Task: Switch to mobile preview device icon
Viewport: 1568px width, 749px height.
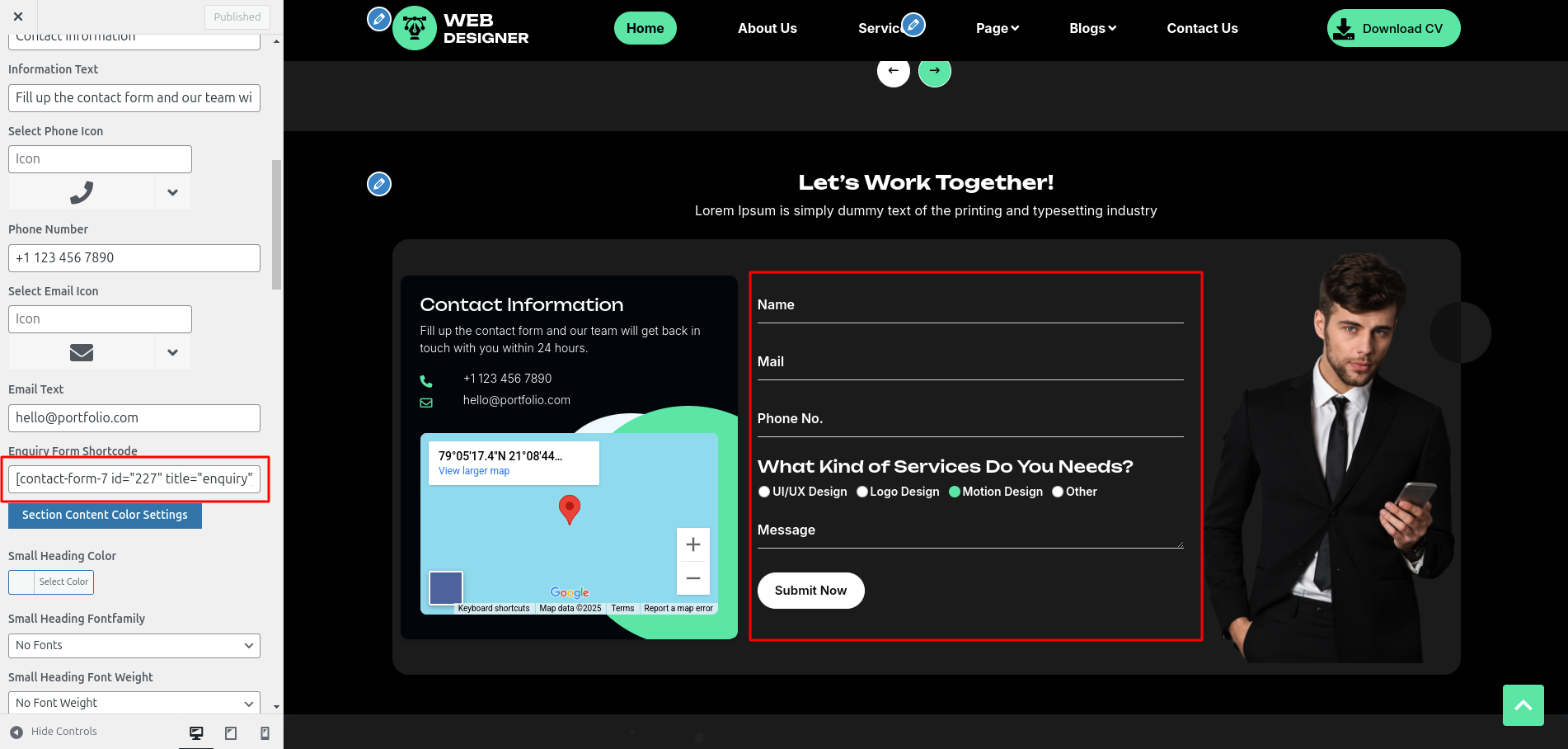Action: point(265,733)
